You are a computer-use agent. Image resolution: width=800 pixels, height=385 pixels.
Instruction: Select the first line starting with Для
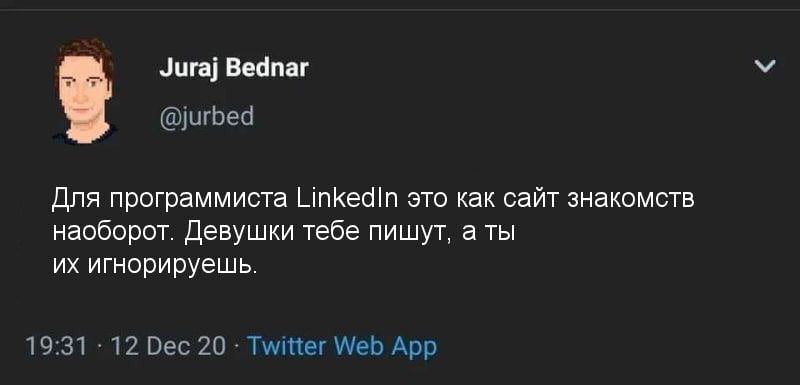point(373,199)
